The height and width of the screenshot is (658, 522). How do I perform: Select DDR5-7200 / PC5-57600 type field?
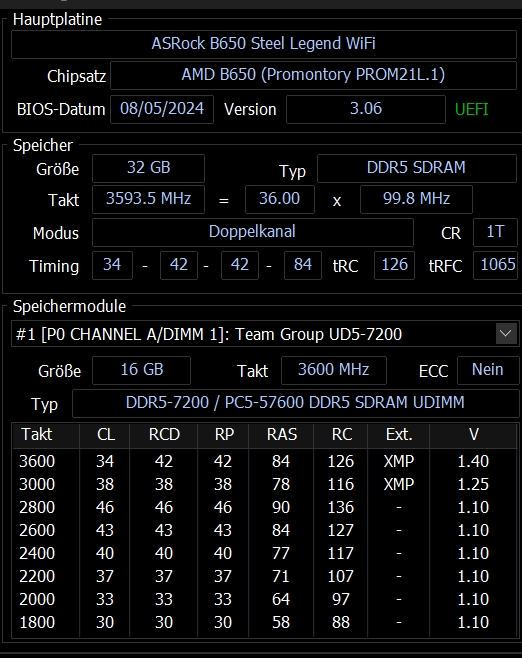(x=295, y=403)
